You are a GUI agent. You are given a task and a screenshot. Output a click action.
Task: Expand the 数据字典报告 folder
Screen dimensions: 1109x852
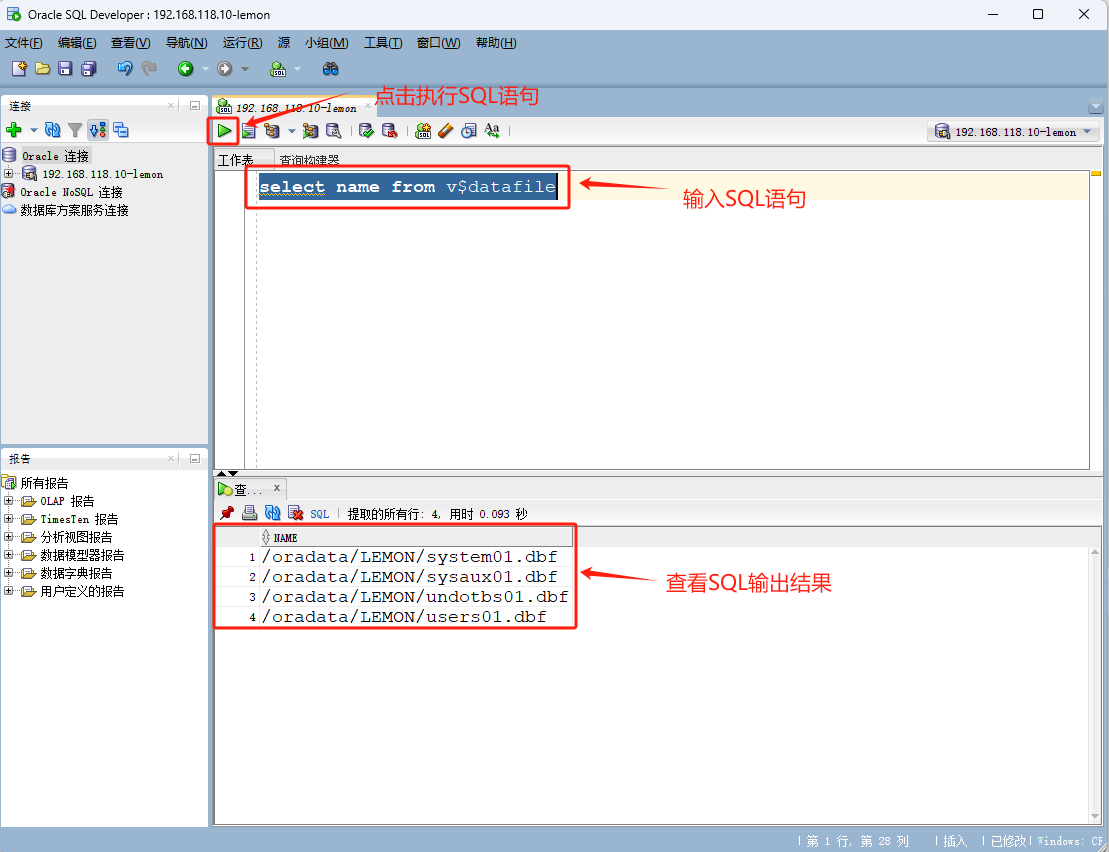(x=8, y=573)
